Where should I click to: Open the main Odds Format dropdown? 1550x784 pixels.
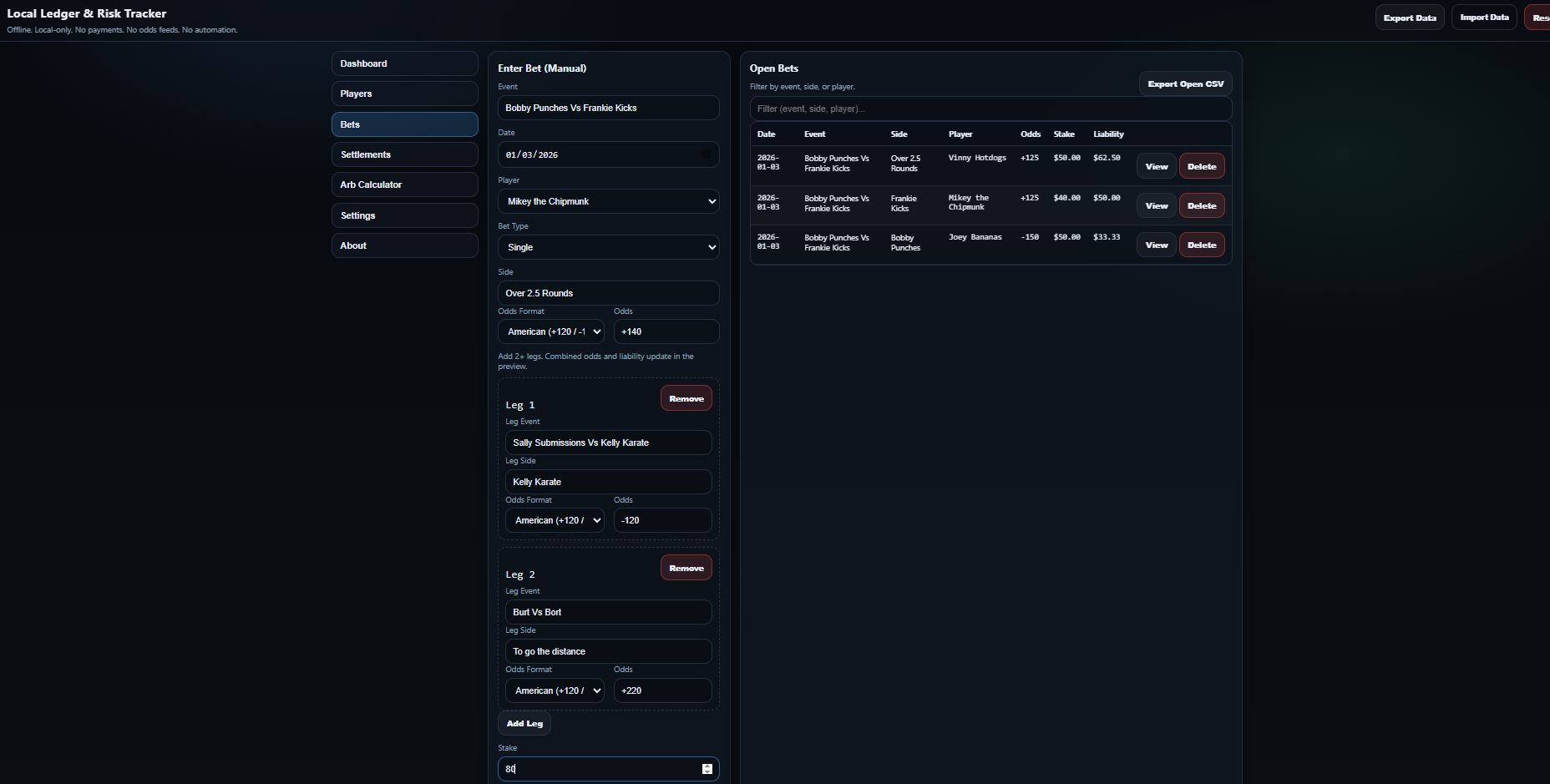(551, 331)
